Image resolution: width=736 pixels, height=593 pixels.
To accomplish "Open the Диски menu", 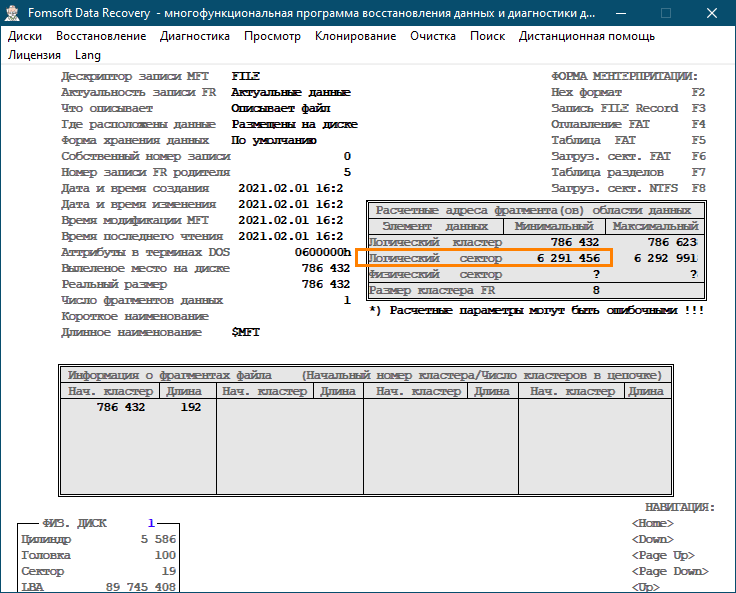I will [25, 36].
